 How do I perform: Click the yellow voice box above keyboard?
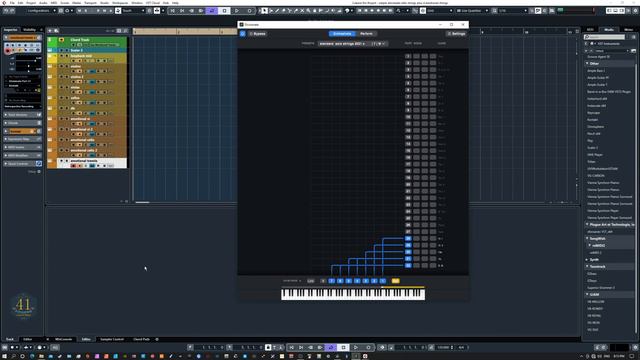[395, 281]
